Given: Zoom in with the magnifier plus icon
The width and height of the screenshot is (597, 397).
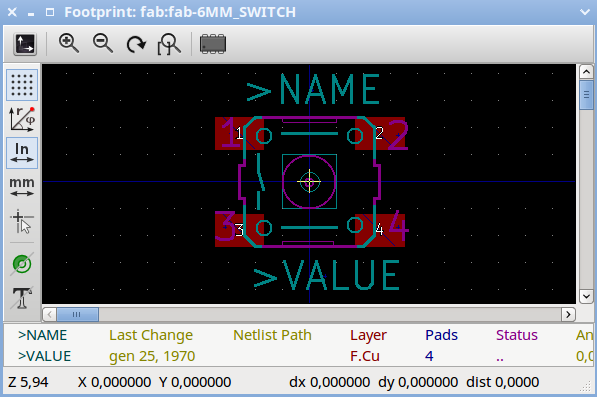Looking at the screenshot, I should [x=69, y=43].
